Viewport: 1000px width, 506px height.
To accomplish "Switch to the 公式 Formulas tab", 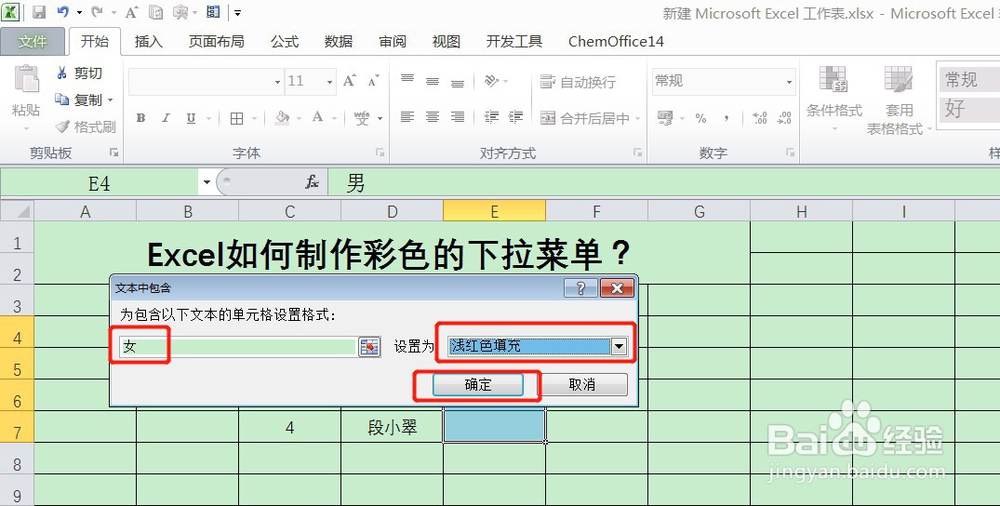I will (284, 41).
